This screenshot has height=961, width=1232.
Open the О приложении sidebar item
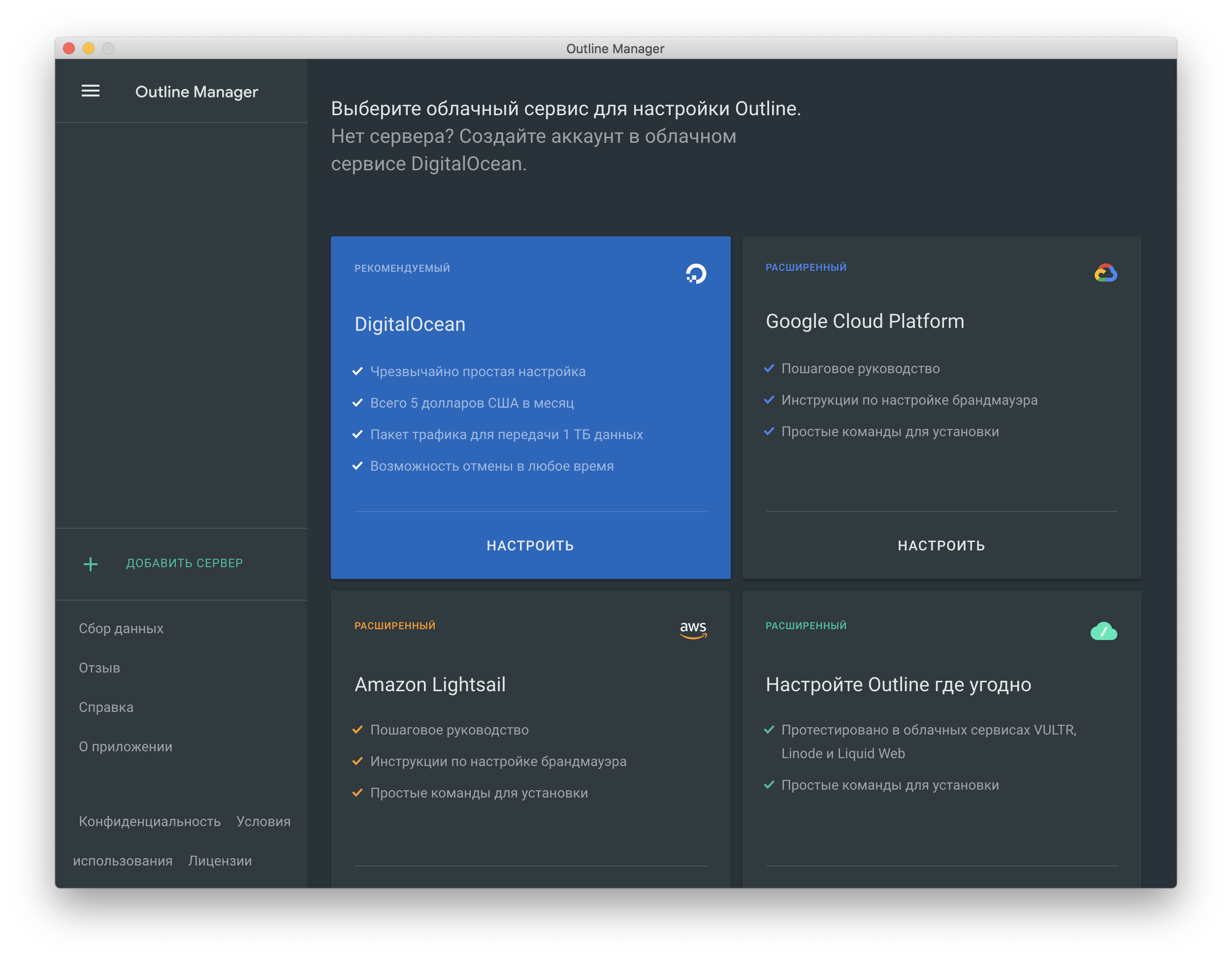point(126,747)
